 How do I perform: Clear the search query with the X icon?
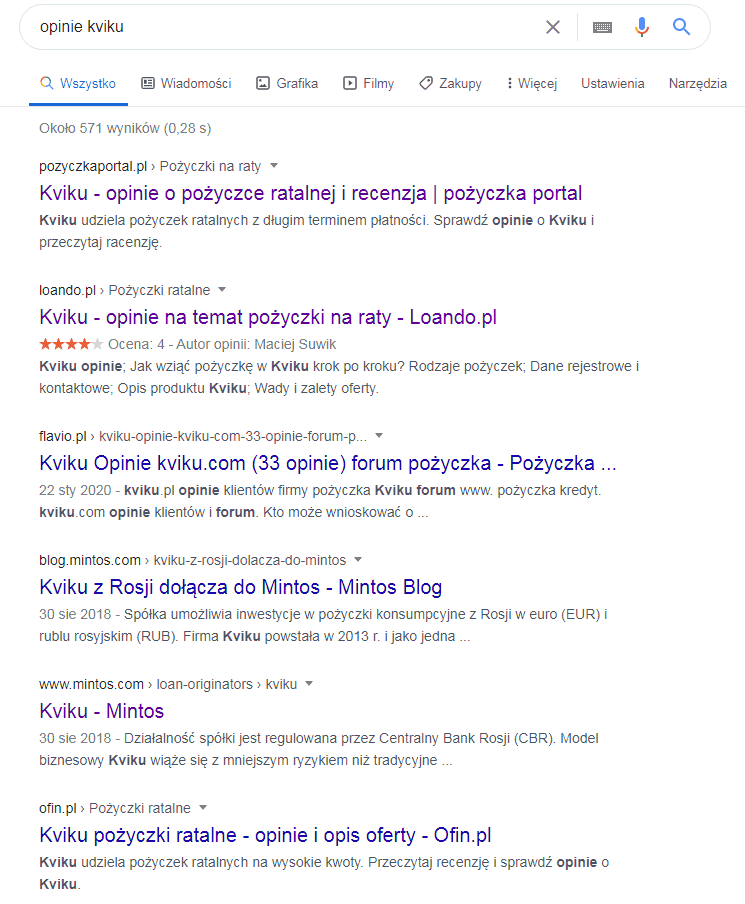click(x=552, y=27)
